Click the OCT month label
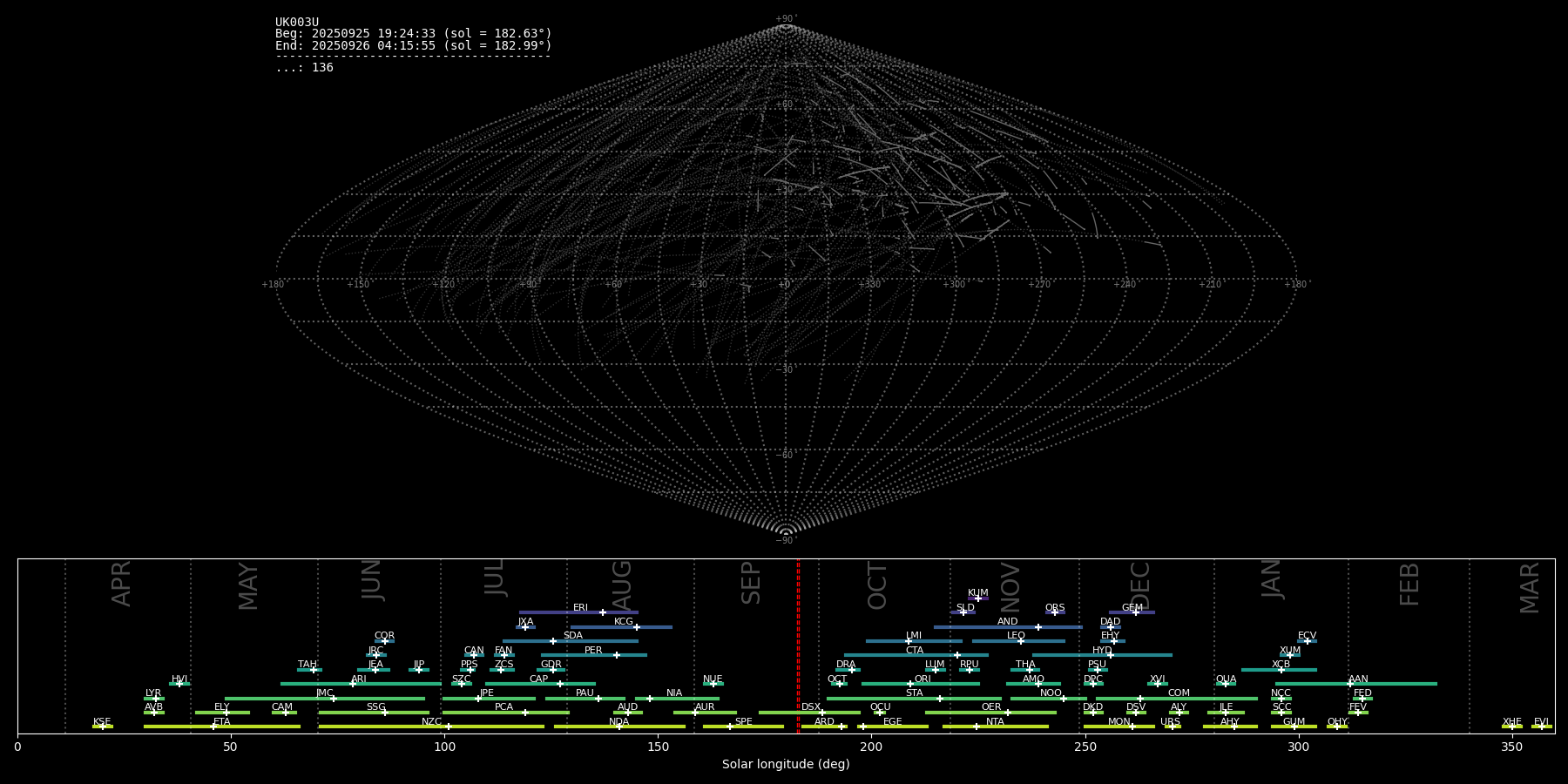1568x784 pixels. tap(877, 585)
